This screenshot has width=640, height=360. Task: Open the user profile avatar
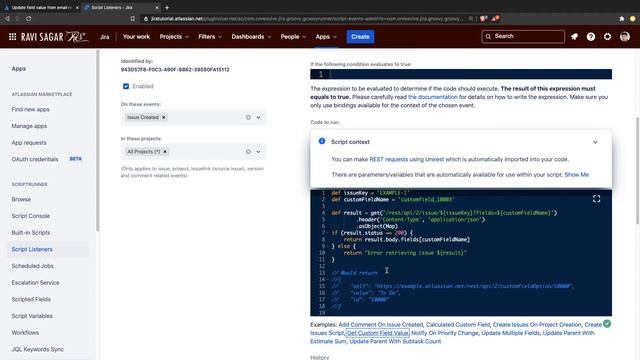pos(624,37)
